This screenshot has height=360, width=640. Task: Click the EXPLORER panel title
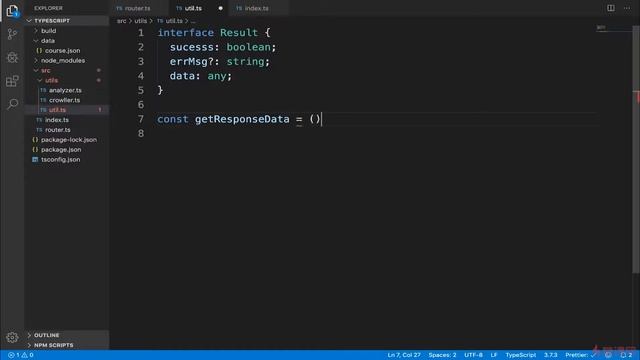coord(48,8)
